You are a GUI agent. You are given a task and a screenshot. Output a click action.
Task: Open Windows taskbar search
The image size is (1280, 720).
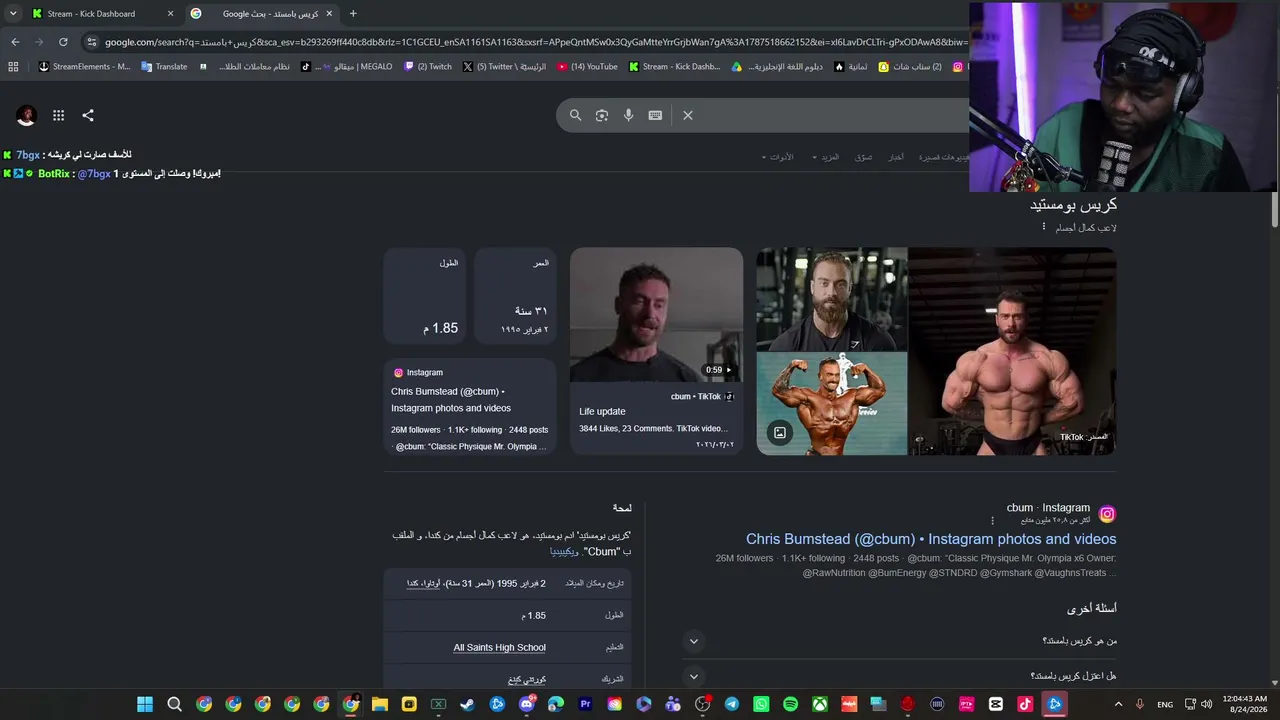174,704
